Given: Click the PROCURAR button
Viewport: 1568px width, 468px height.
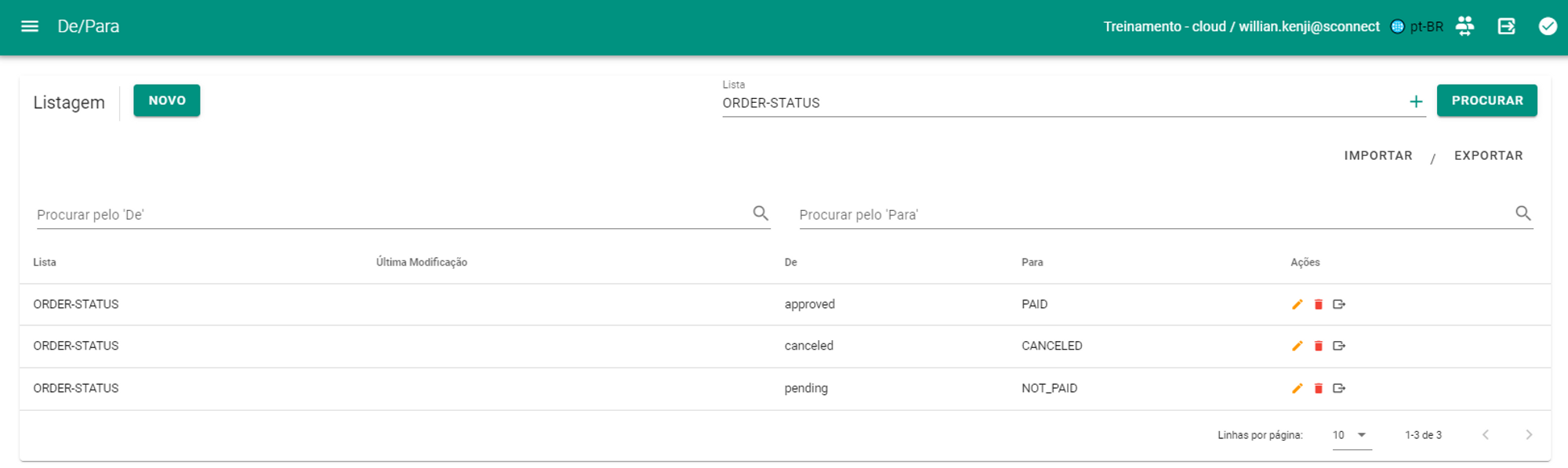Looking at the screenshot, I should point(1486,100).
